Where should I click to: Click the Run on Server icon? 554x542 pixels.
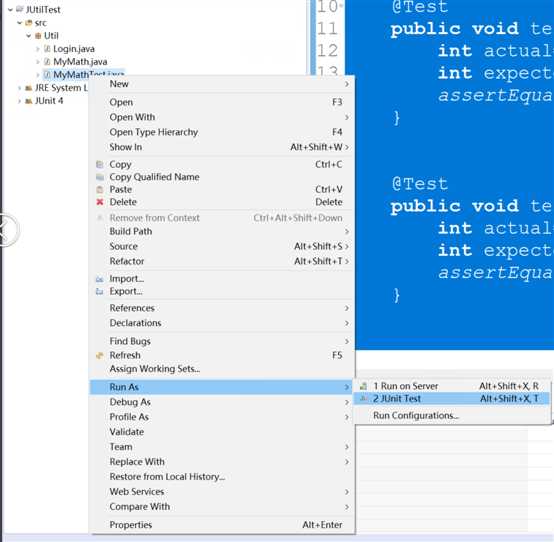pyautogui.click(x=364, y=386)
